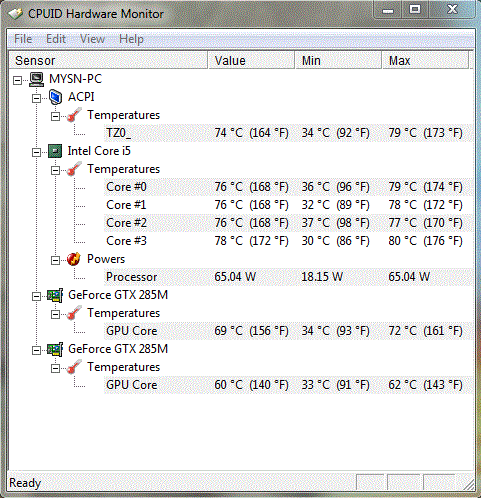Viewport: 481px width, 498px height.
Task: Select the Core #1 row
Action: (289, 205)
